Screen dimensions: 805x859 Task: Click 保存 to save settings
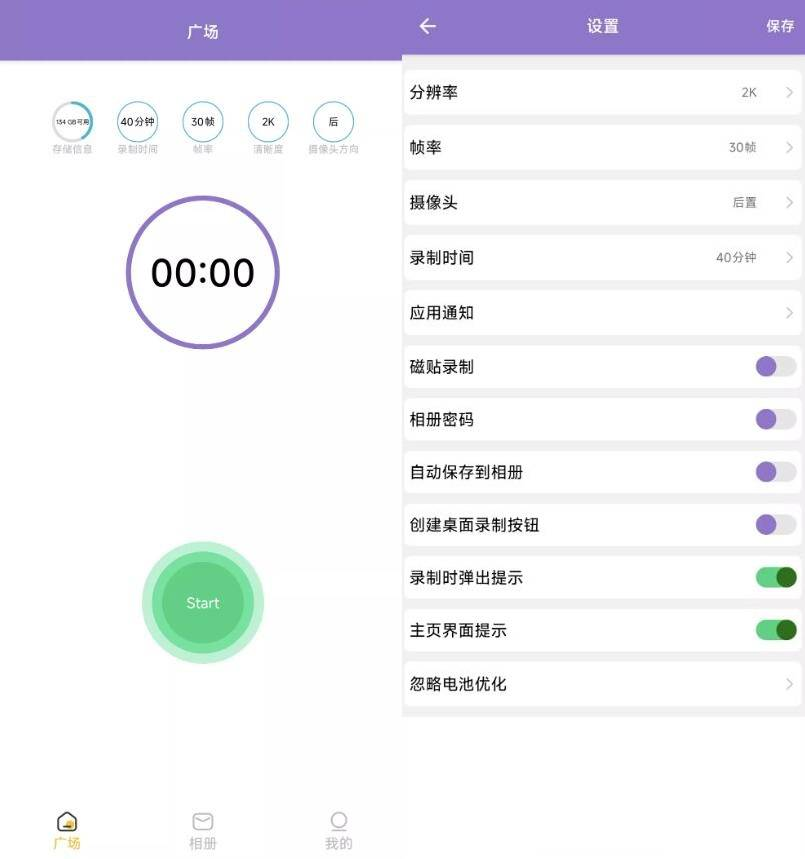(x=780, y=27)
